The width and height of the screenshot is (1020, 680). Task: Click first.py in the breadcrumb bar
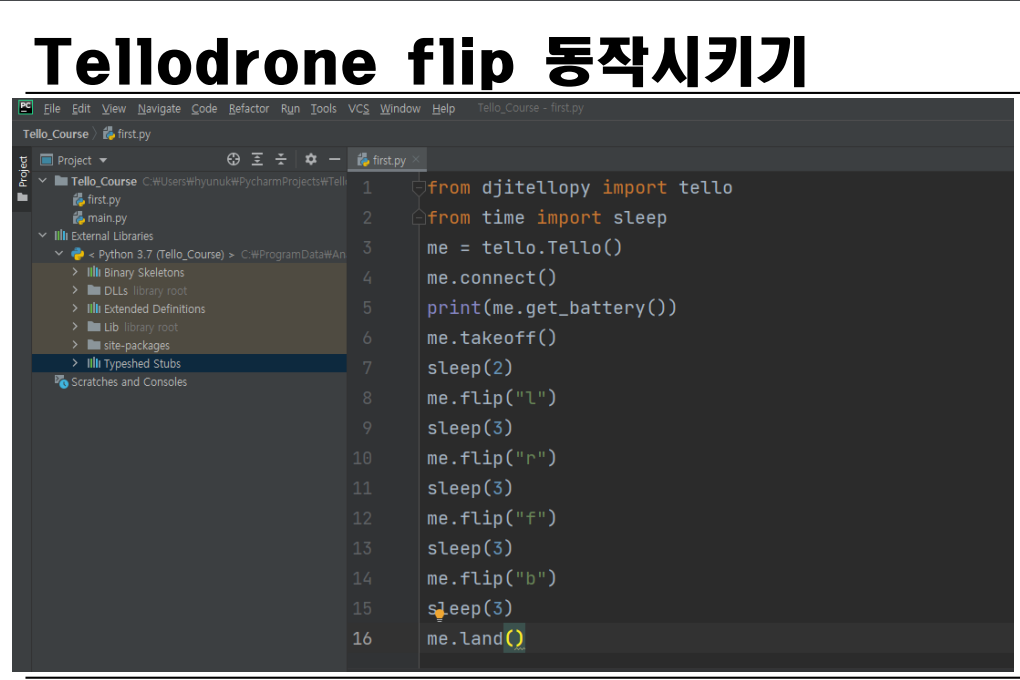coord(127,134)
